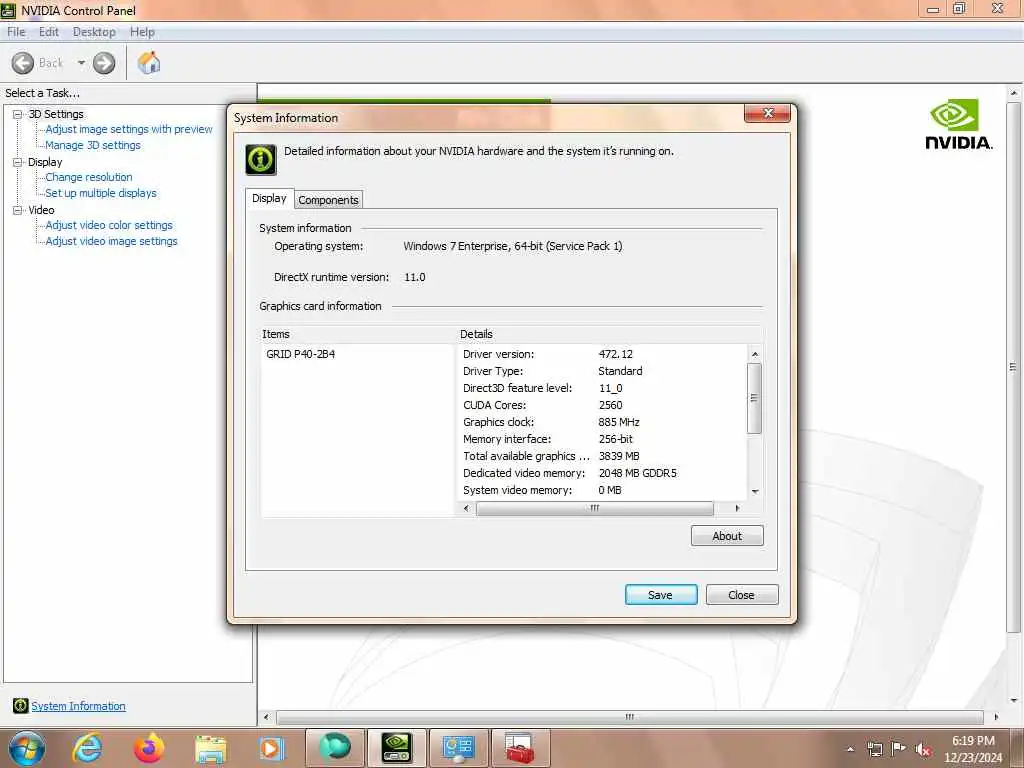Click the NVIDIA Control Panel title bar icon
This screenshot has width=1024, height=768.
tap(8, 10)
